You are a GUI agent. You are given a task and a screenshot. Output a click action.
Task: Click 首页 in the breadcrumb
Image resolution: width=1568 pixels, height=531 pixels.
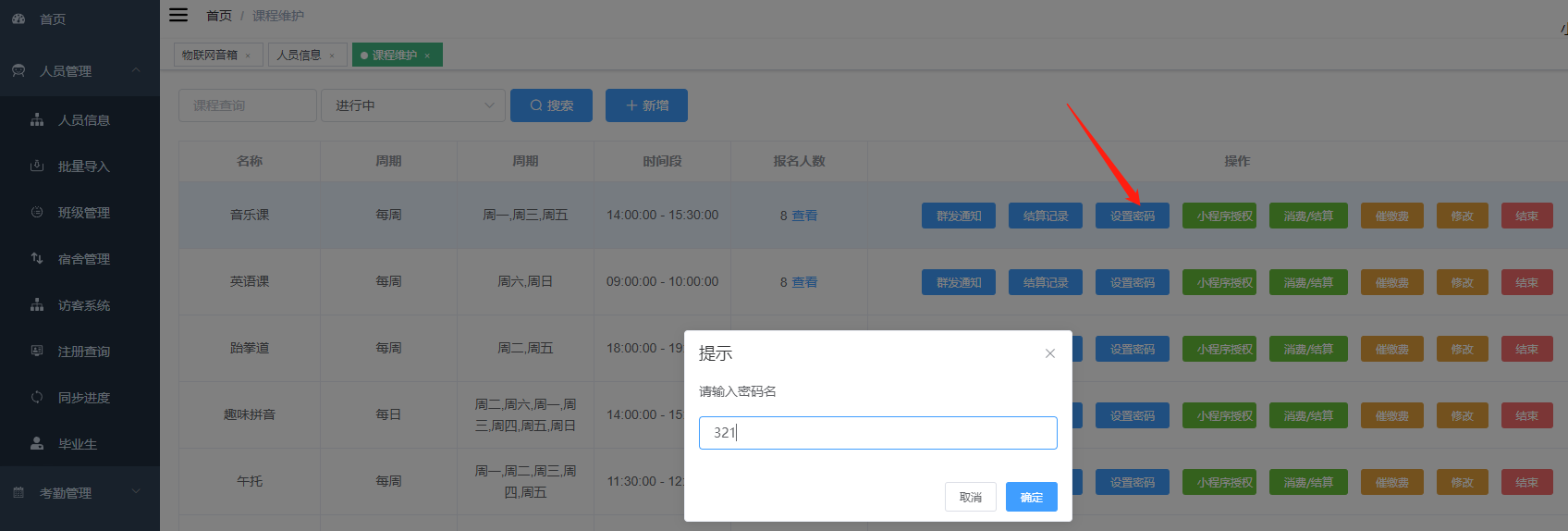pyautogui.click(x=219, y=16)
